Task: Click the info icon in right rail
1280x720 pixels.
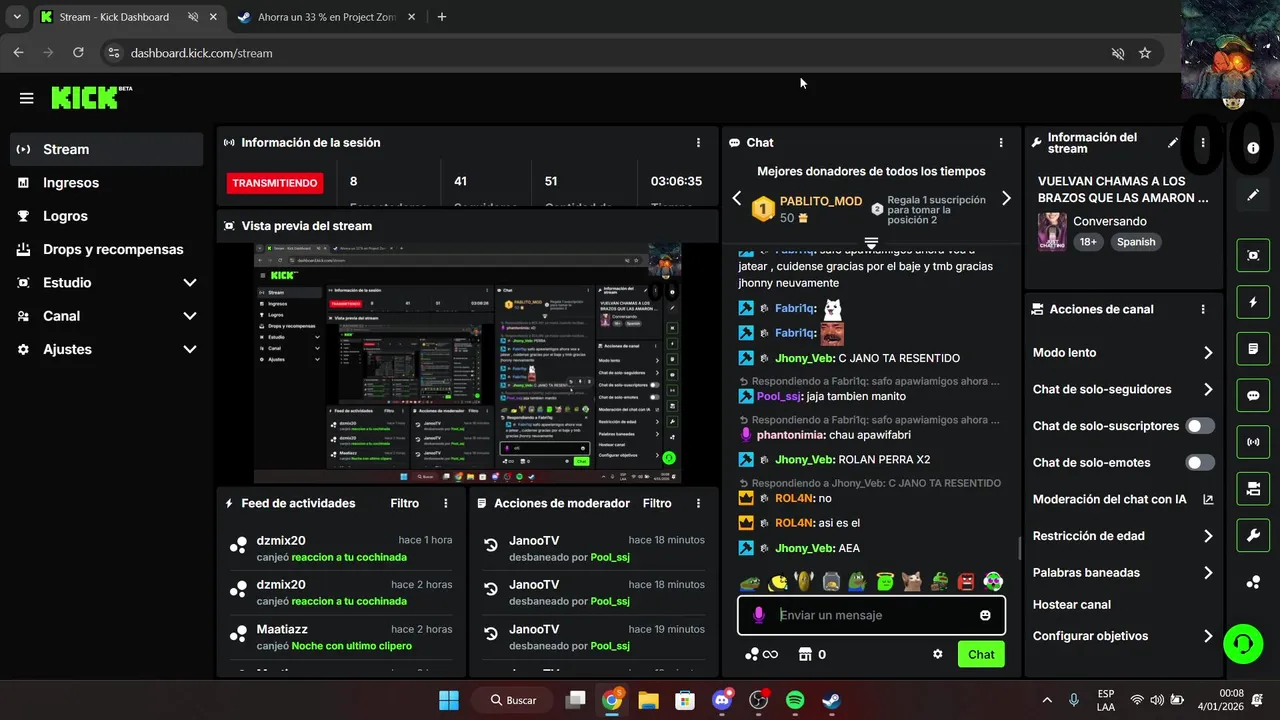Action: pos(1253,148)
